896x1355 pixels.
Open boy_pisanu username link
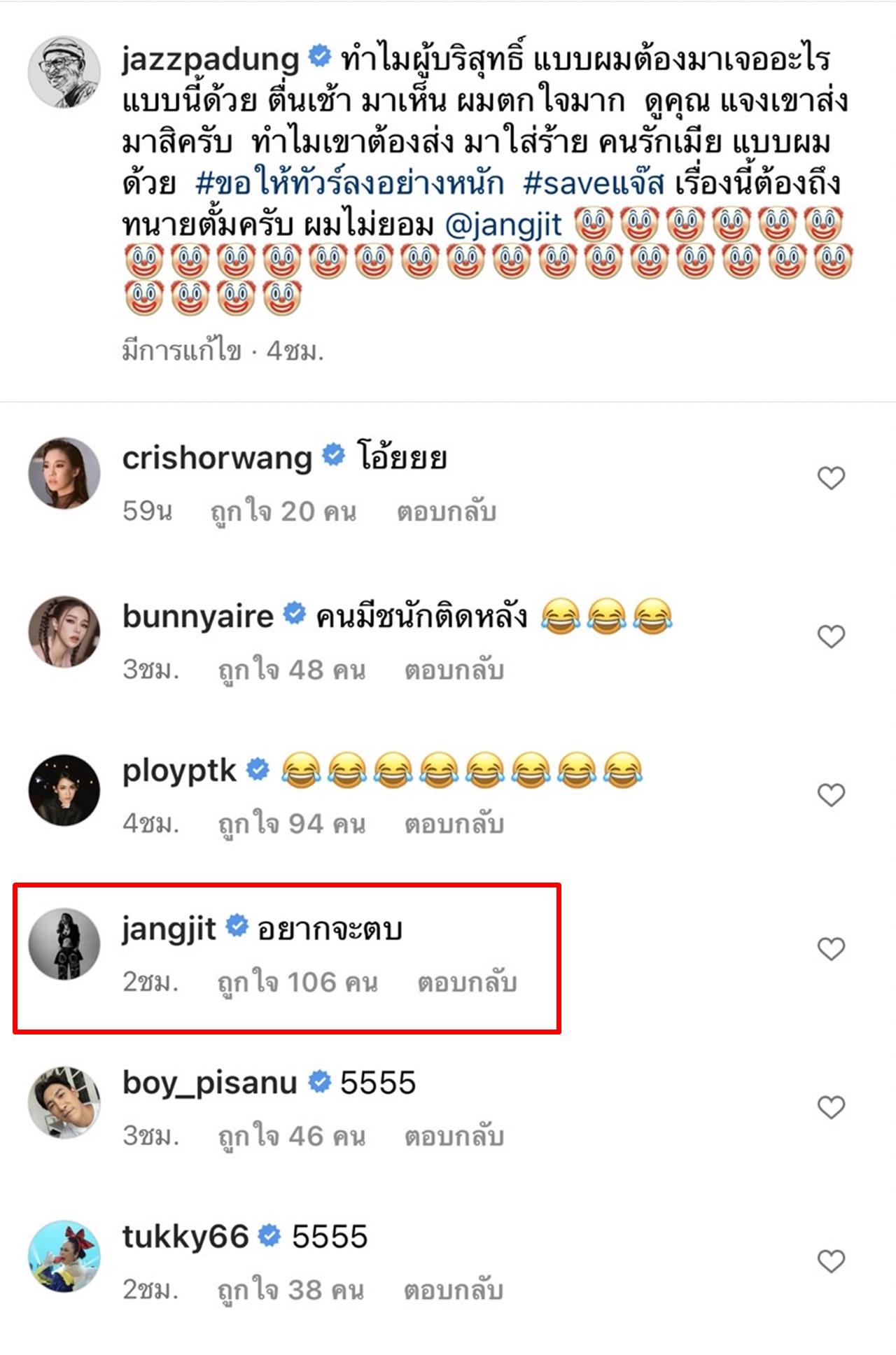(x=210, y=1083)
